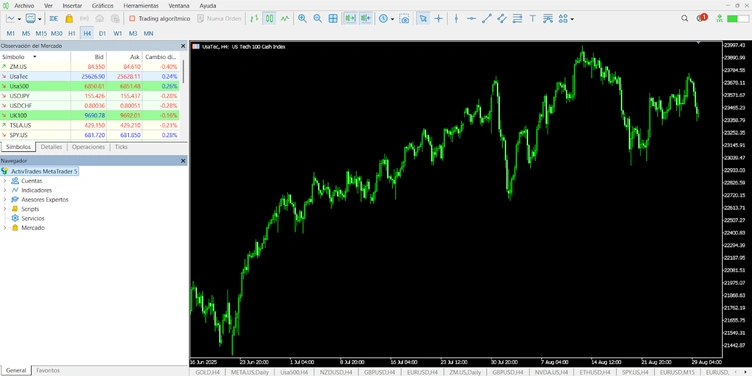This screenshot has height=376, width=752.
Task: Open the indicators list icon in the toolbar
Action: click(x=548, y=19)
